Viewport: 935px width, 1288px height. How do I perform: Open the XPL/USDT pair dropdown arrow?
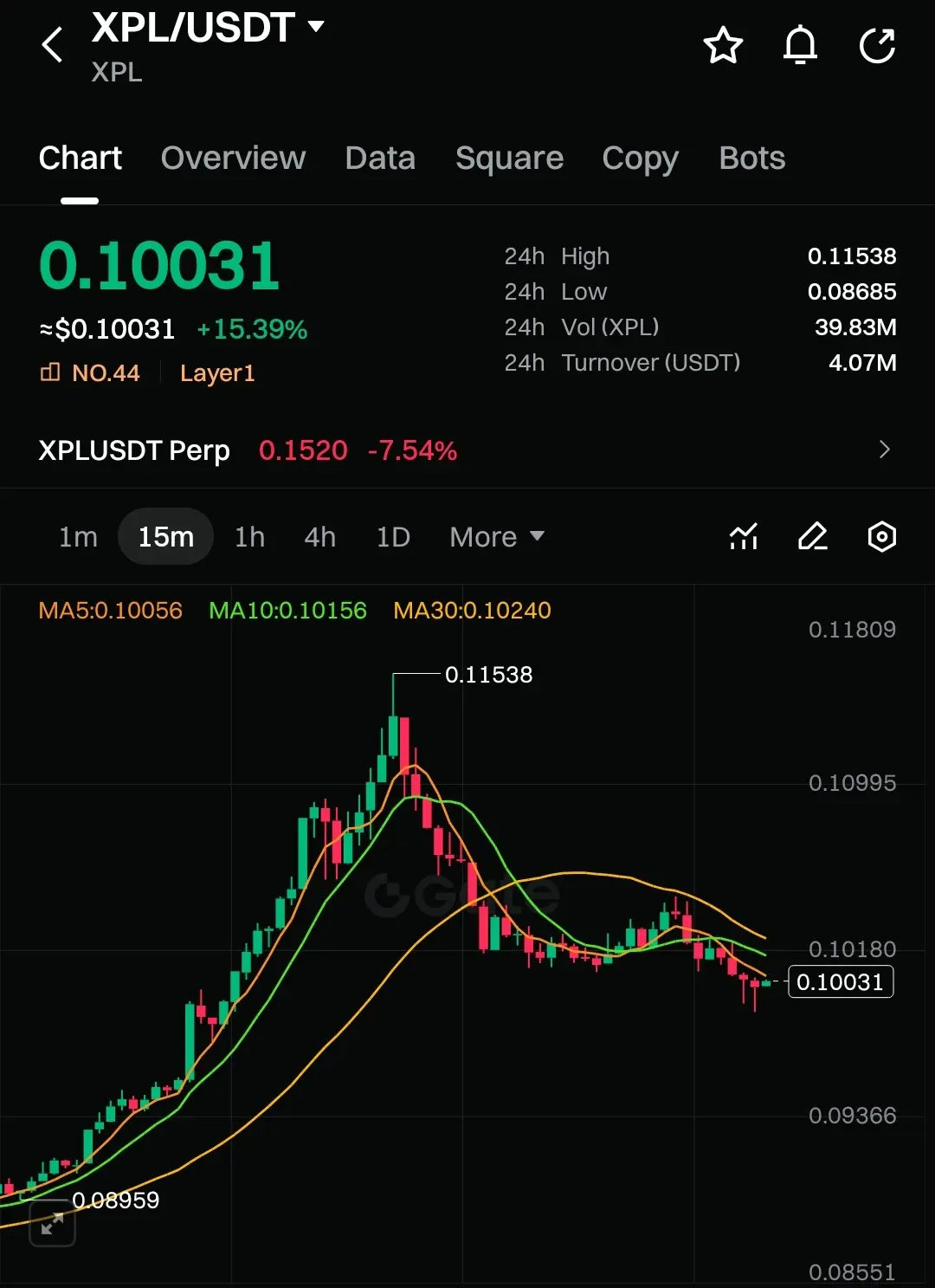[x=316, y=26]
